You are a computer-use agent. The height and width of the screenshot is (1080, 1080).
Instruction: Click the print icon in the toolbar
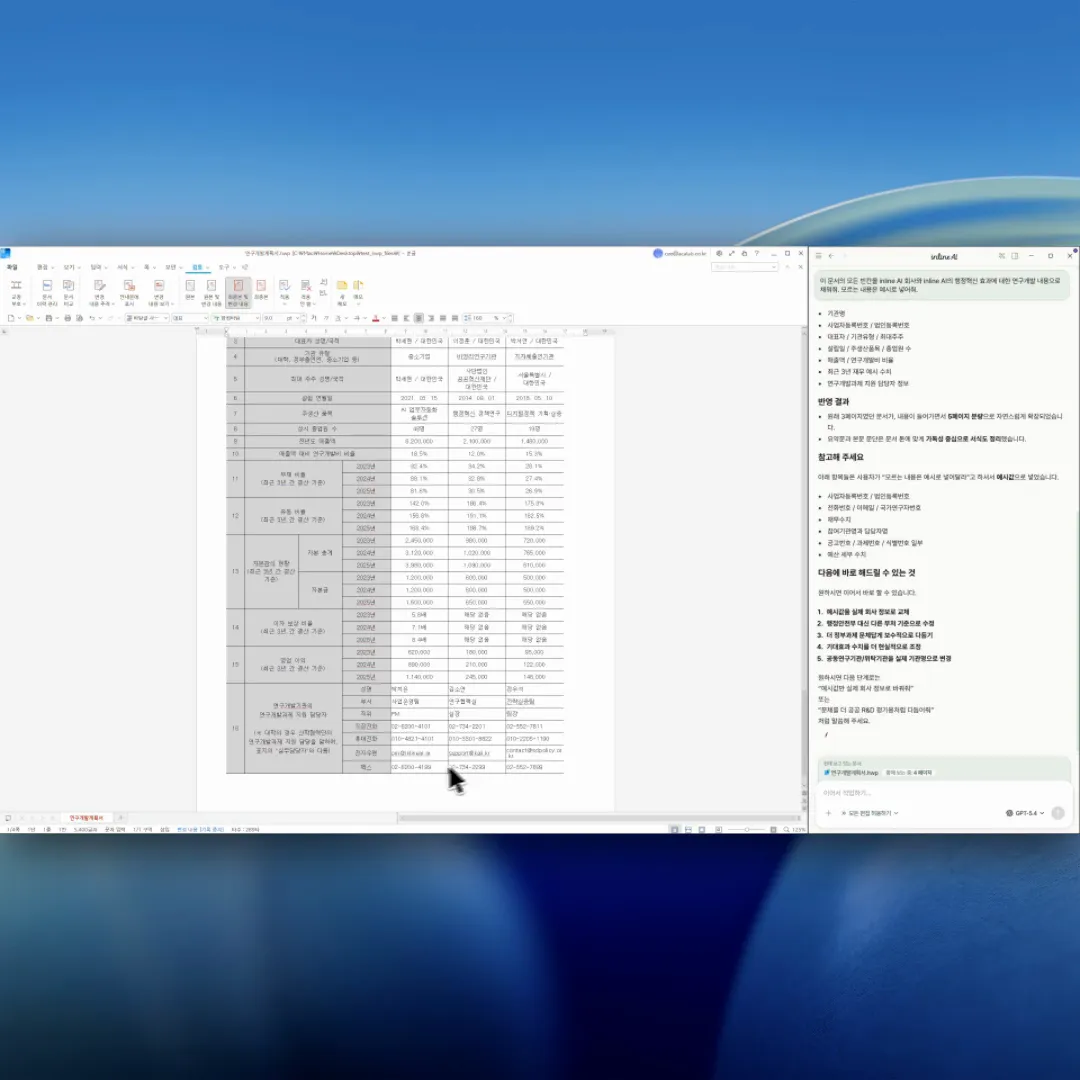click(x=67, y=318)
